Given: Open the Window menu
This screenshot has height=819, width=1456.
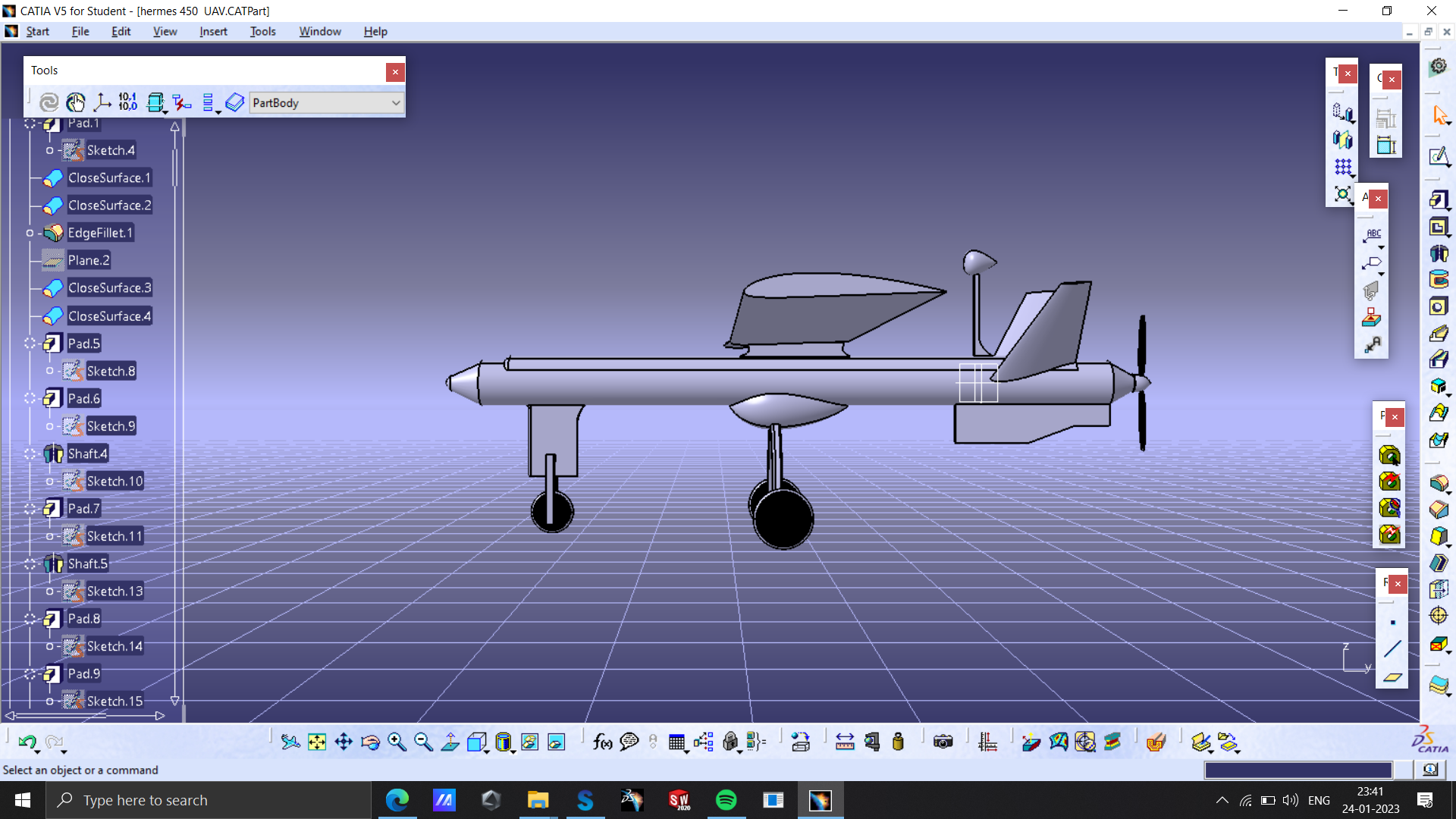Looking at the screenshot, I should pyautogui.click(x=319, y=31).
